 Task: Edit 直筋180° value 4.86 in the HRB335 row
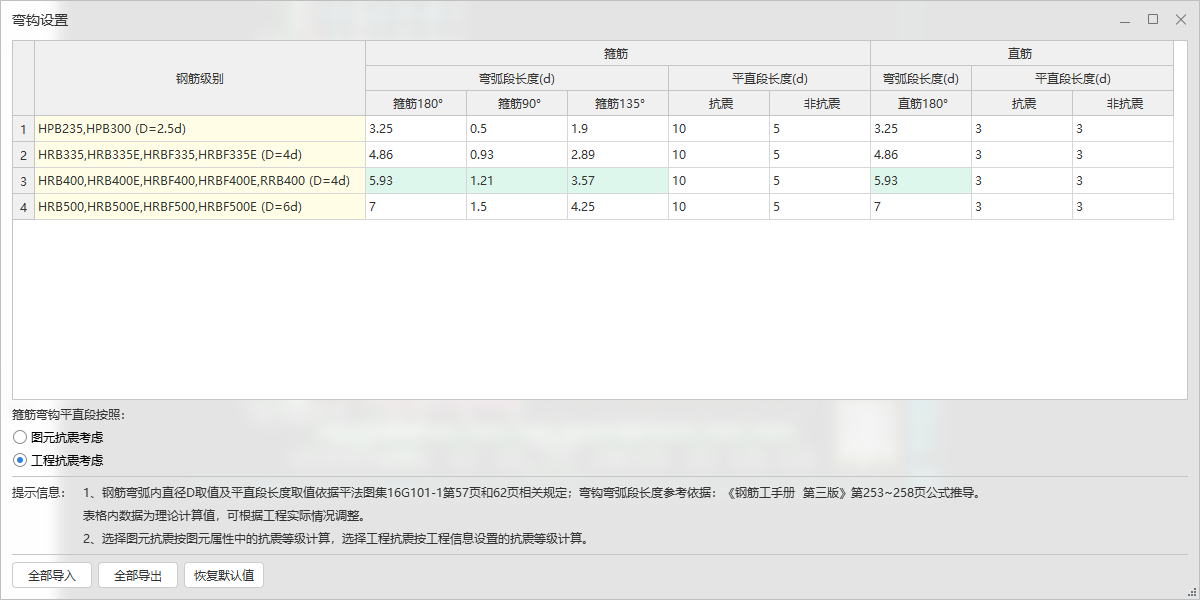(x=921, y=155)
